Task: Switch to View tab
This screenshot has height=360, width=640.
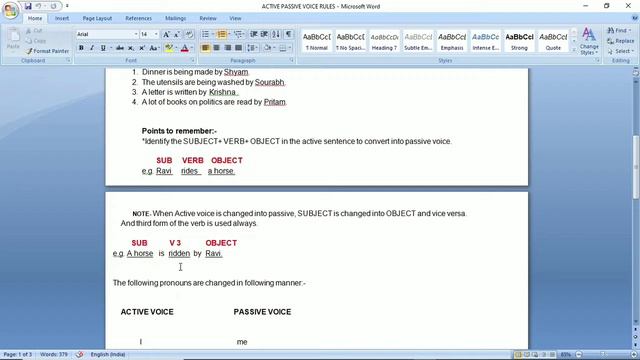Action: point(235,18)
